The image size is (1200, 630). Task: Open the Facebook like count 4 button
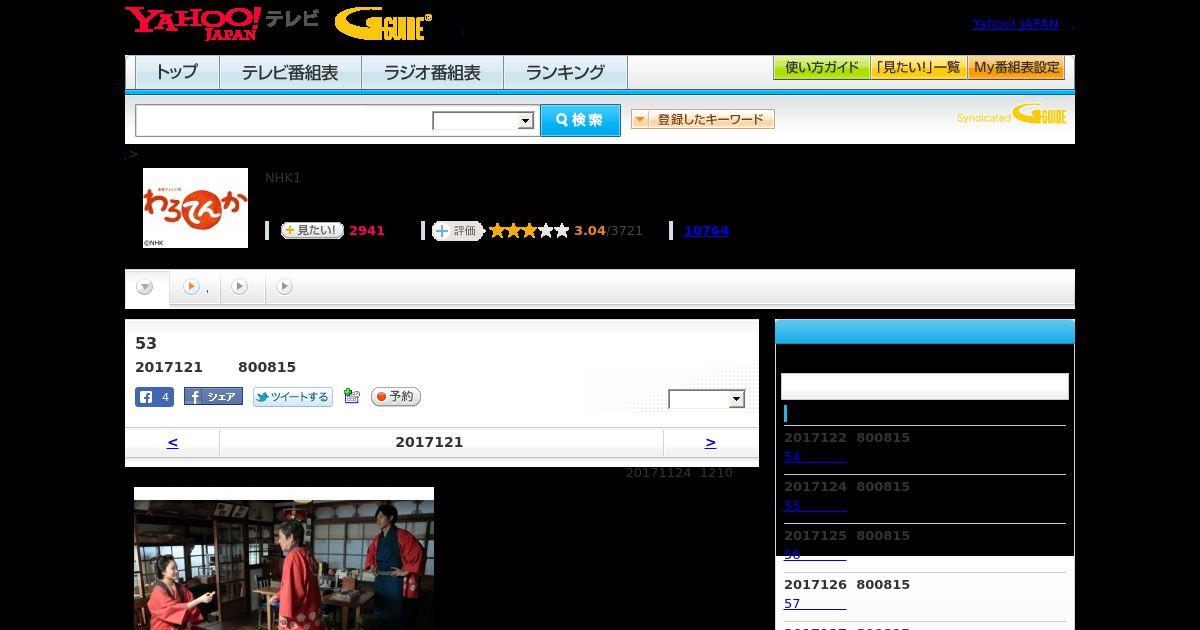coord(155,397)
